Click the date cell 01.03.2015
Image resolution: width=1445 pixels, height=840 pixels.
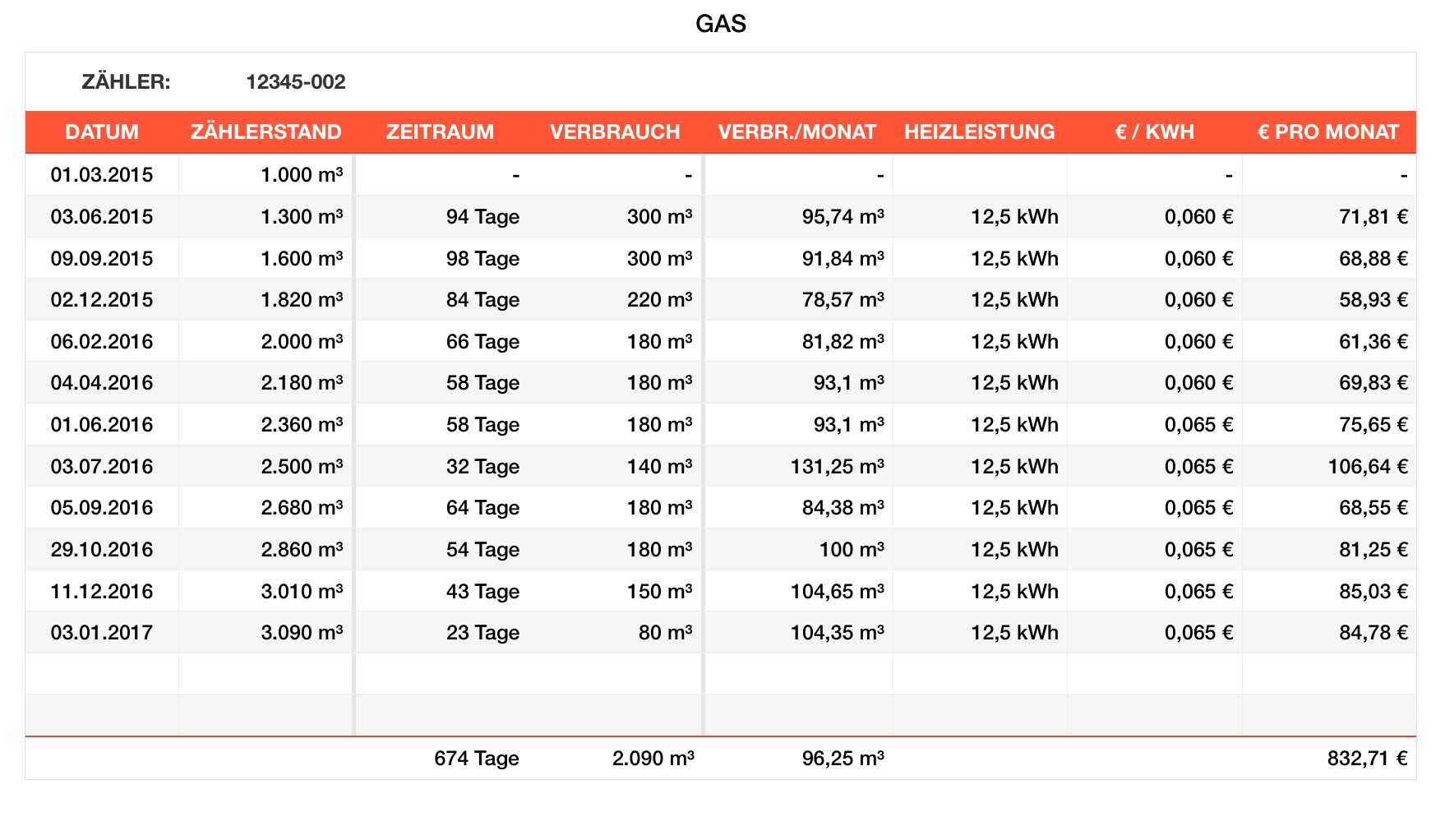click(x=102, y=175)
